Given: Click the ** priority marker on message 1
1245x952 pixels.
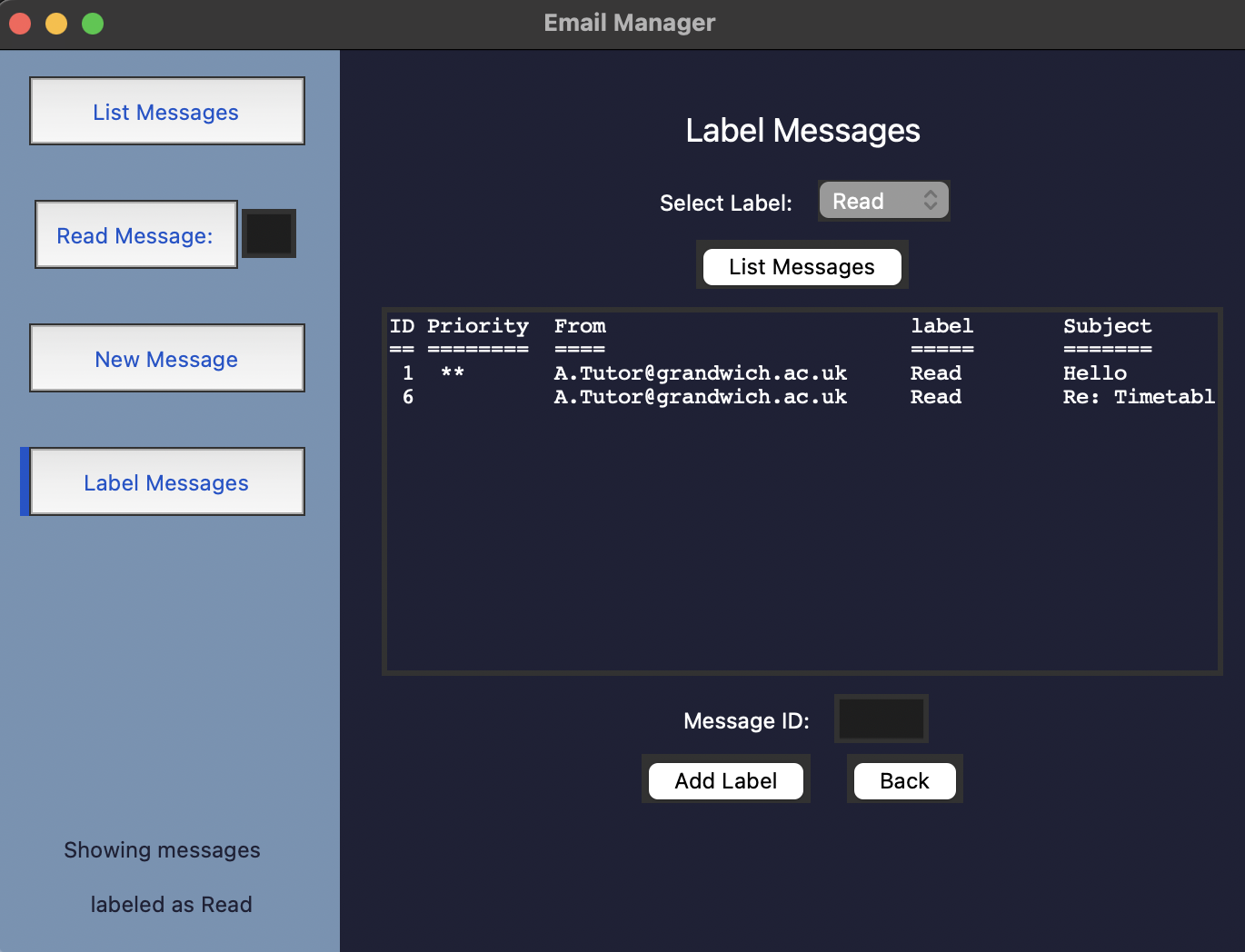Looking at the screenshot, I should 453,372.
